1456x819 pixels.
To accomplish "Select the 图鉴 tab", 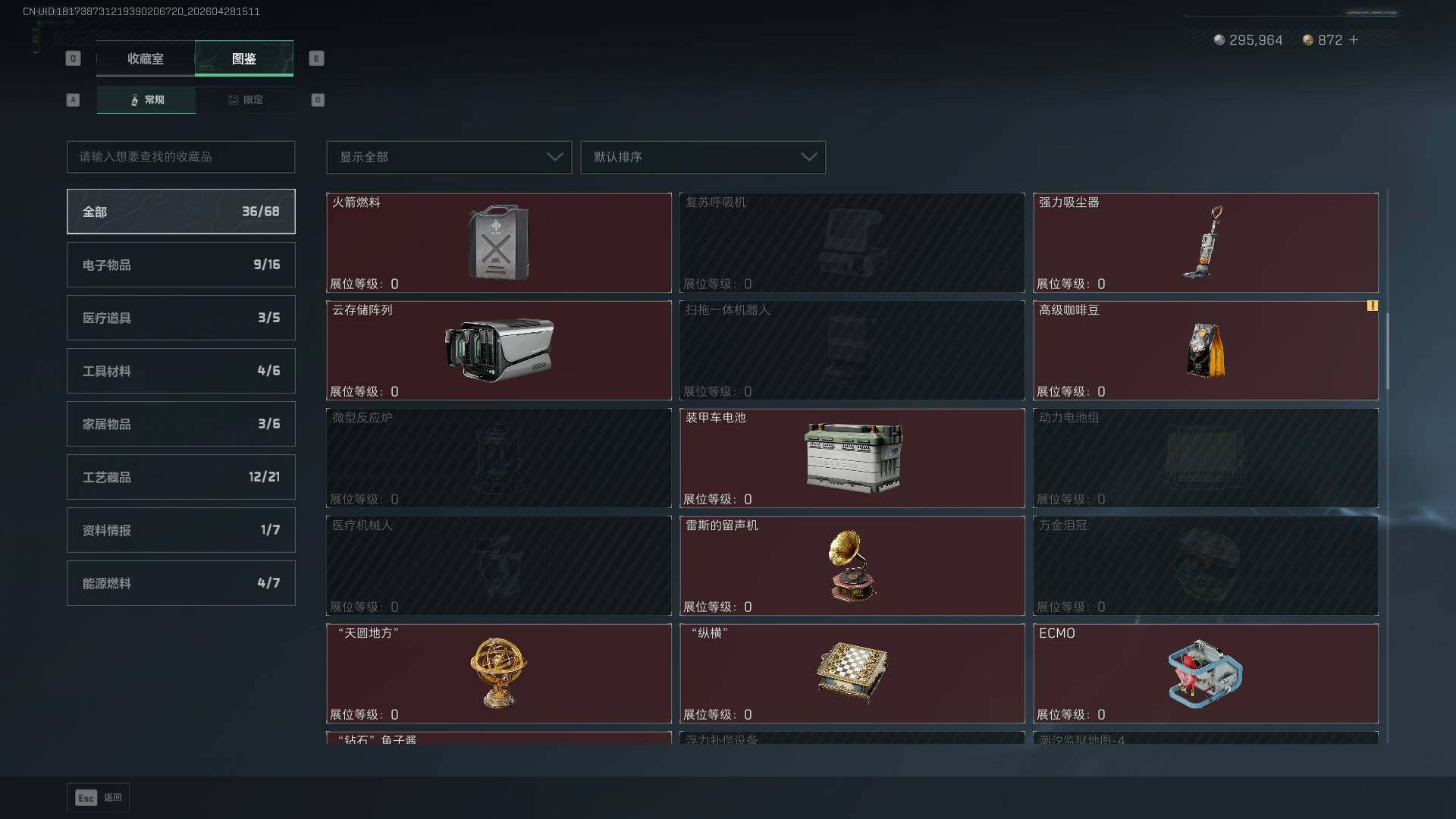I will (244, 58).
